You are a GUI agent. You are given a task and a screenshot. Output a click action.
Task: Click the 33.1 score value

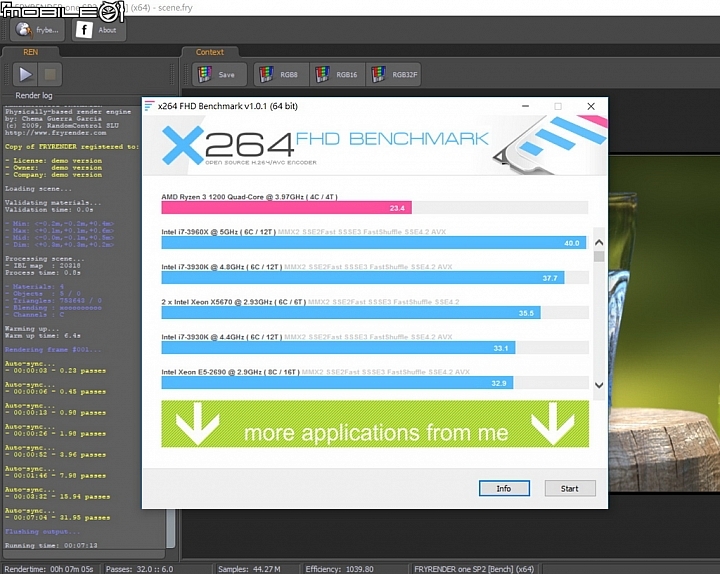[501, 348]
